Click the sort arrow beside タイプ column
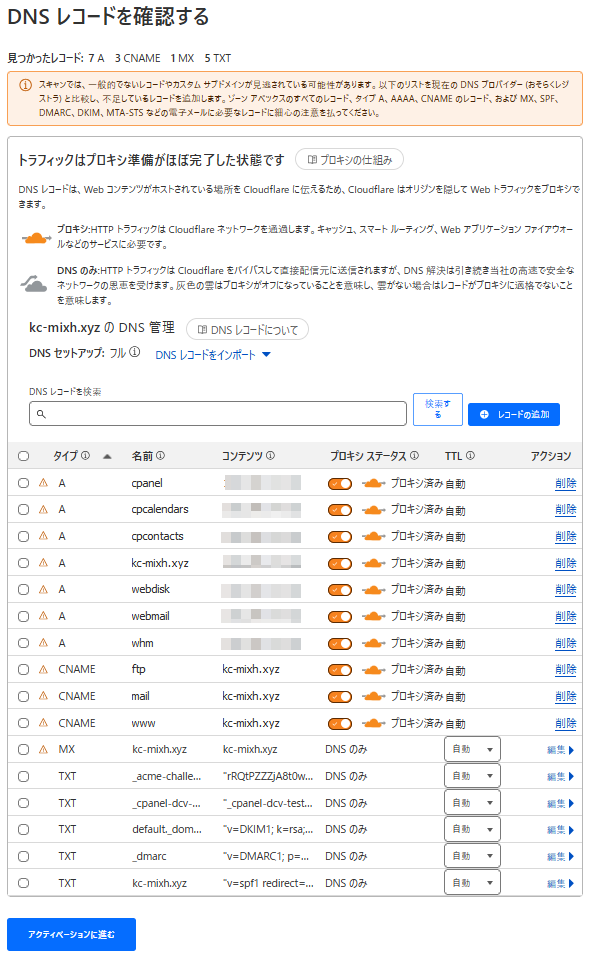This screenshot has width=600, height=964. click(x=107, y=456)
